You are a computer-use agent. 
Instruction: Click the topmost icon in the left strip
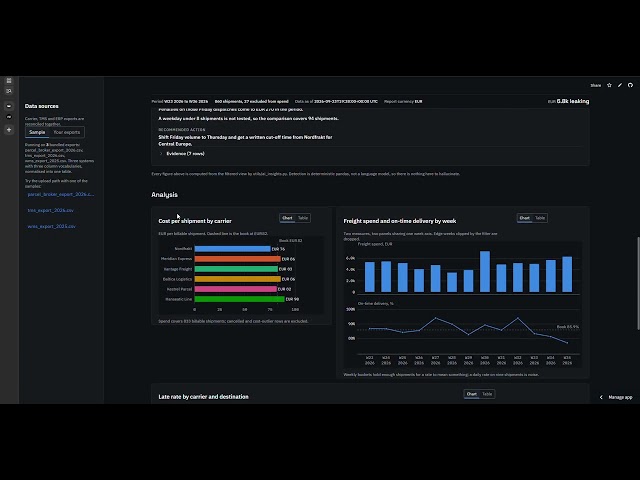click(9, 80)
